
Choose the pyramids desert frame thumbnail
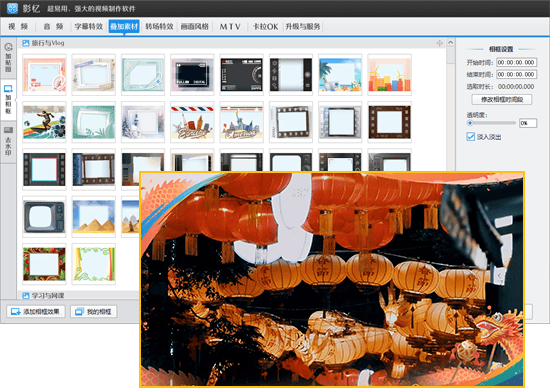(94, 217)
